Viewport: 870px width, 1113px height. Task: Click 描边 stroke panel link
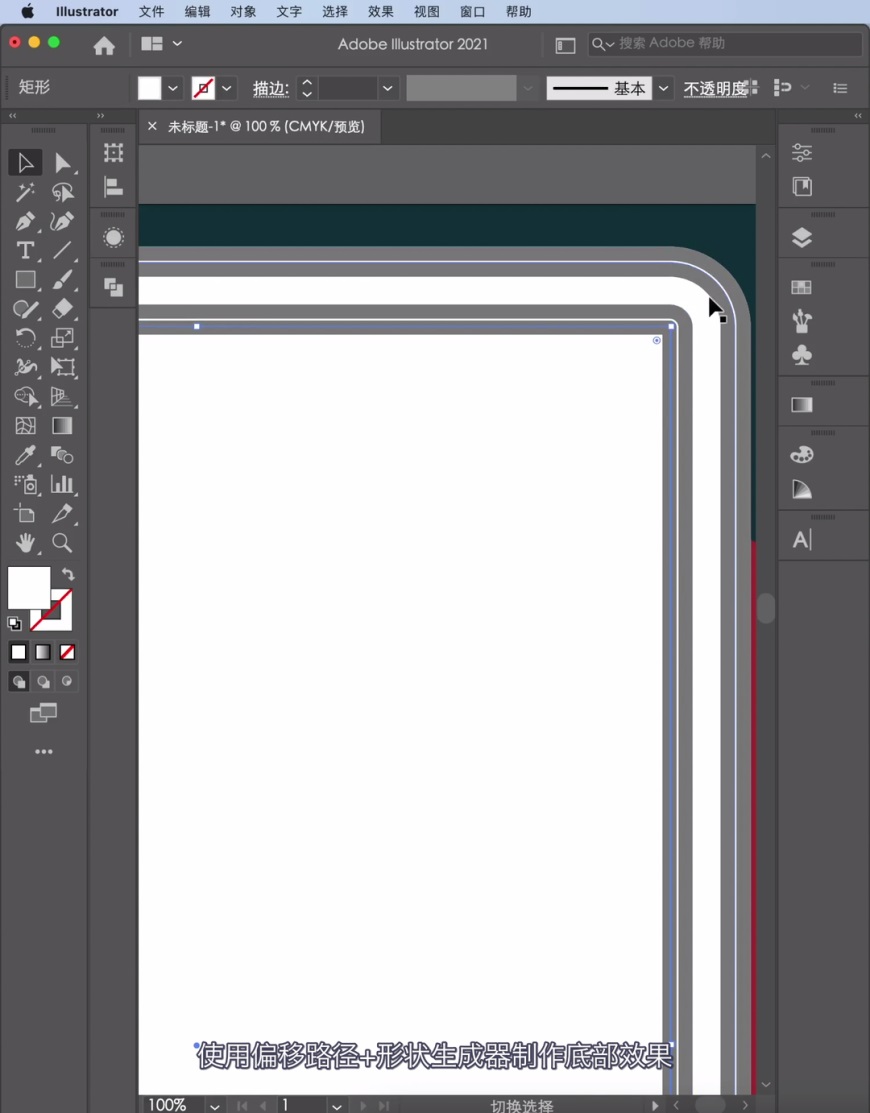(x=270, y=89)
